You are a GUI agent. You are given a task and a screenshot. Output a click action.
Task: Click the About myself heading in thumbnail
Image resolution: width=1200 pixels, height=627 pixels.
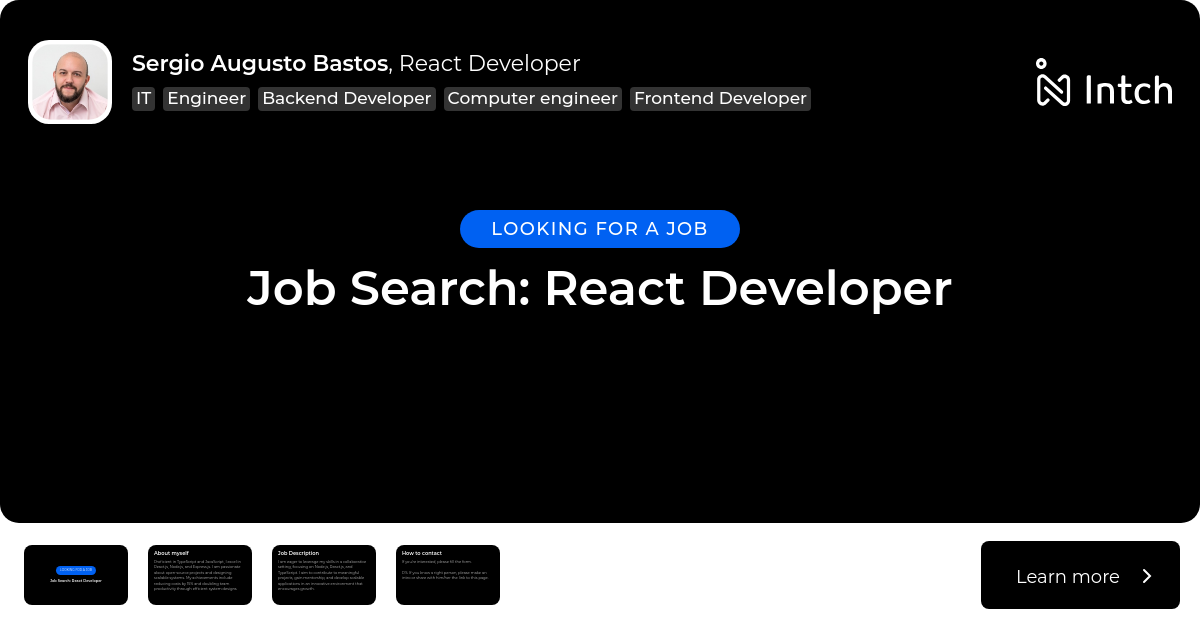[171, 553]
